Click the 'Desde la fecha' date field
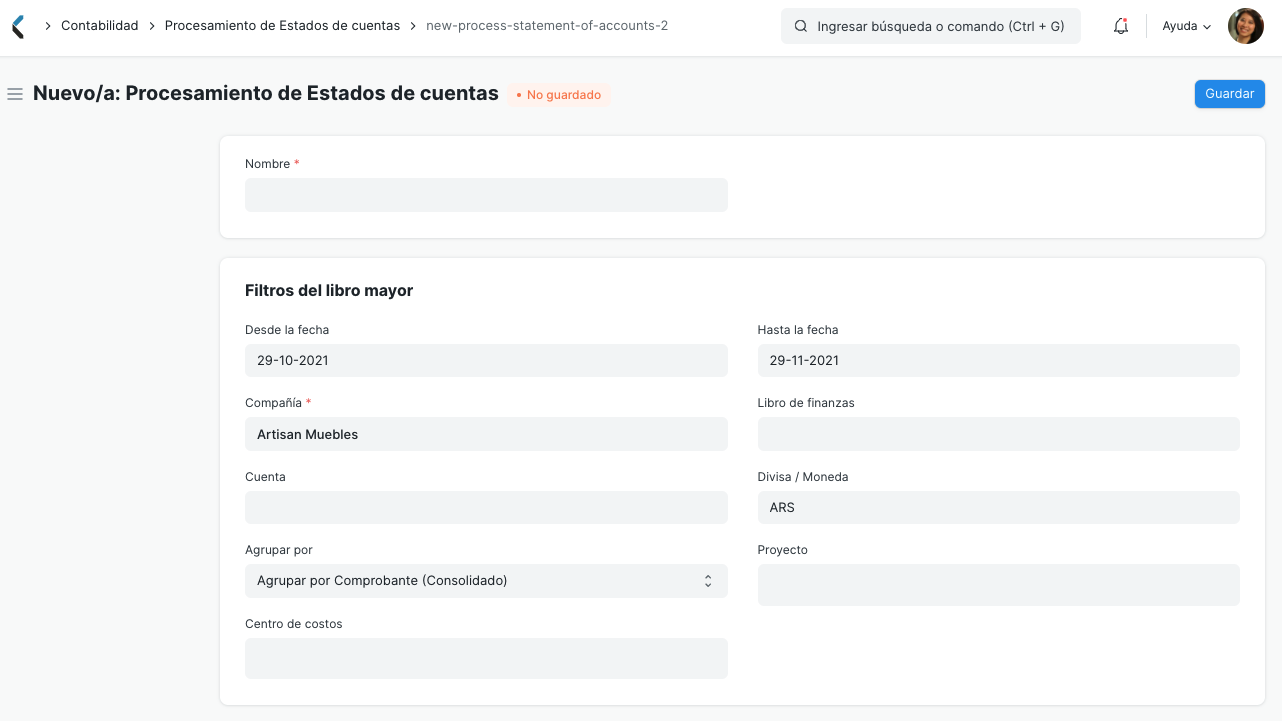Image resolution: width=1282 pixels, height=721 pixels. [x=486, y=360]
